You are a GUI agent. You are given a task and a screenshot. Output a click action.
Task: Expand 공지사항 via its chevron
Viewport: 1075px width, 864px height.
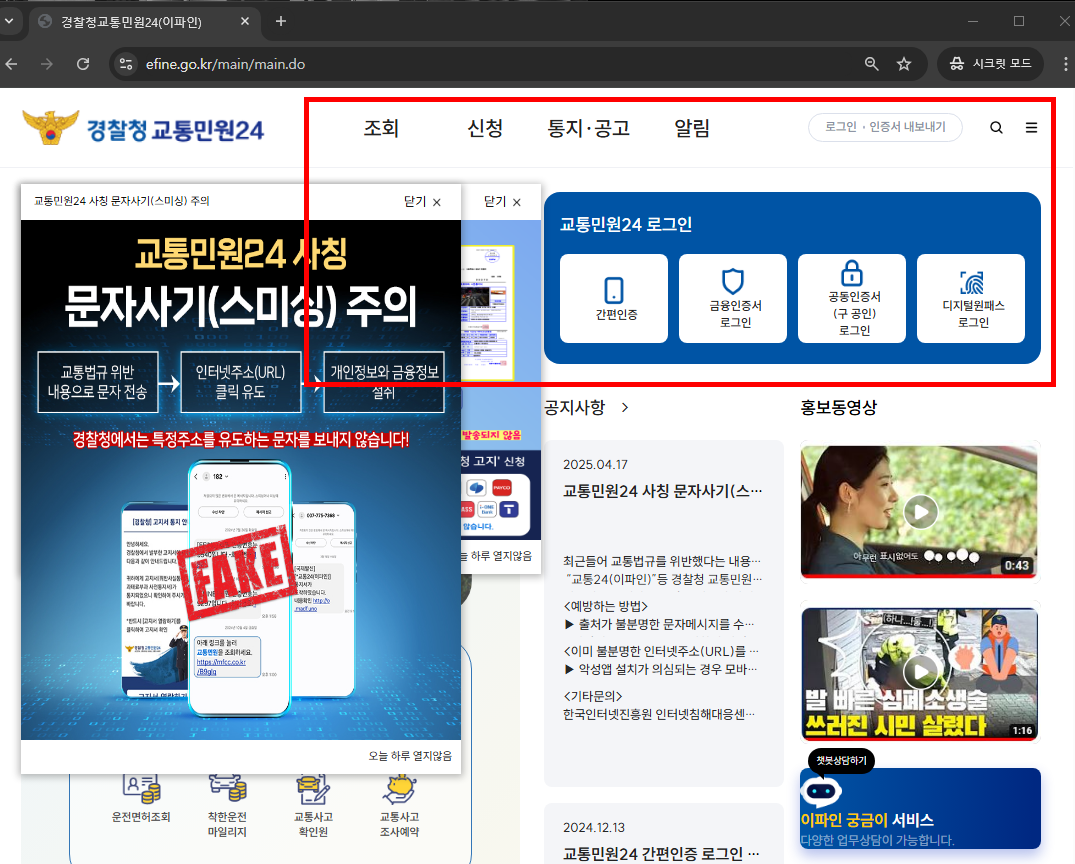624,407
